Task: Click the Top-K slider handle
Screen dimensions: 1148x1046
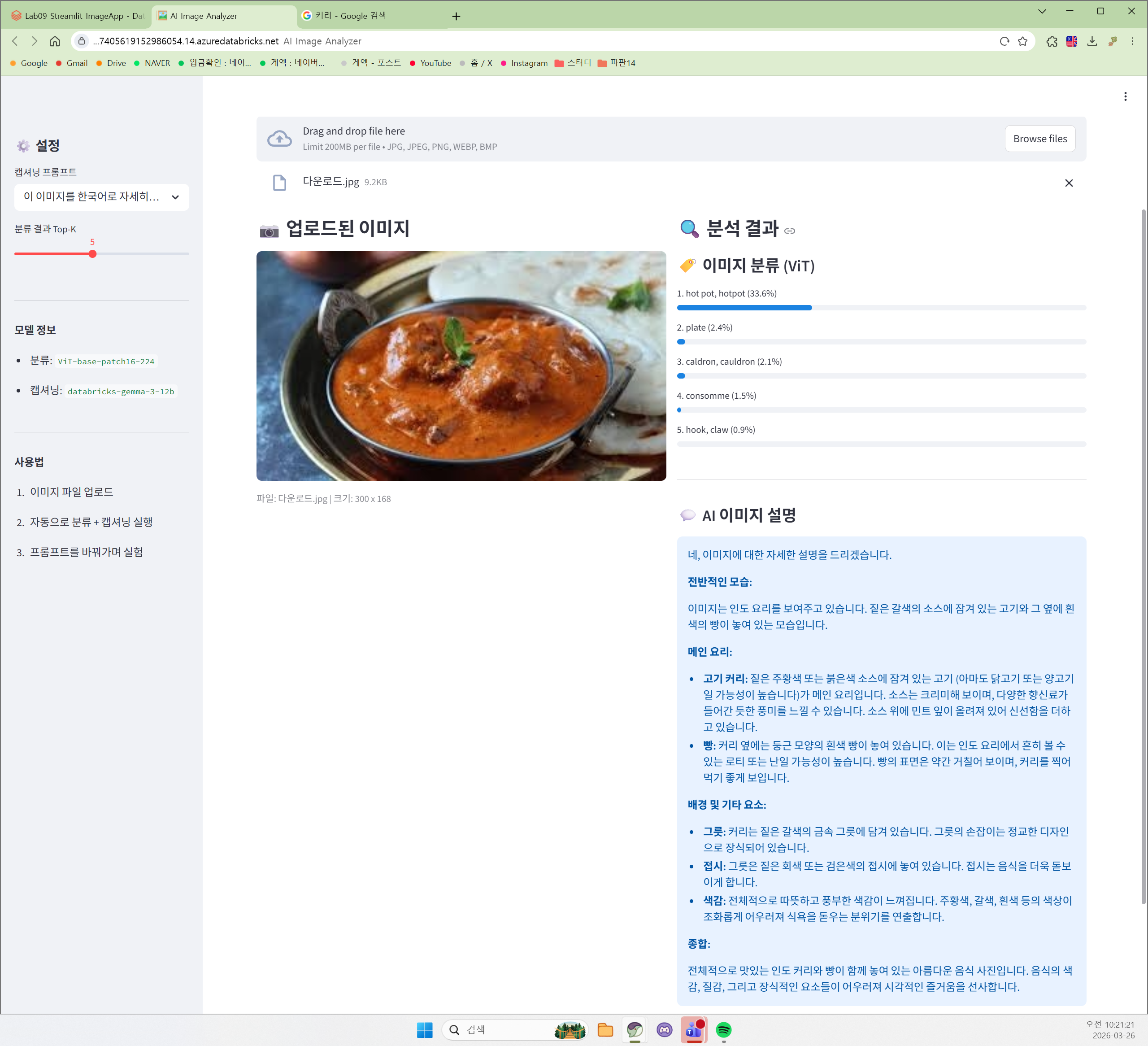Action: [x=92, y=254]
